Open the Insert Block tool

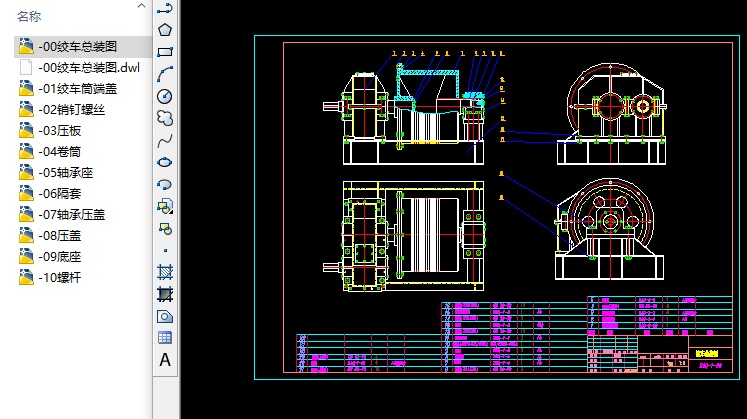coord(165,206)
